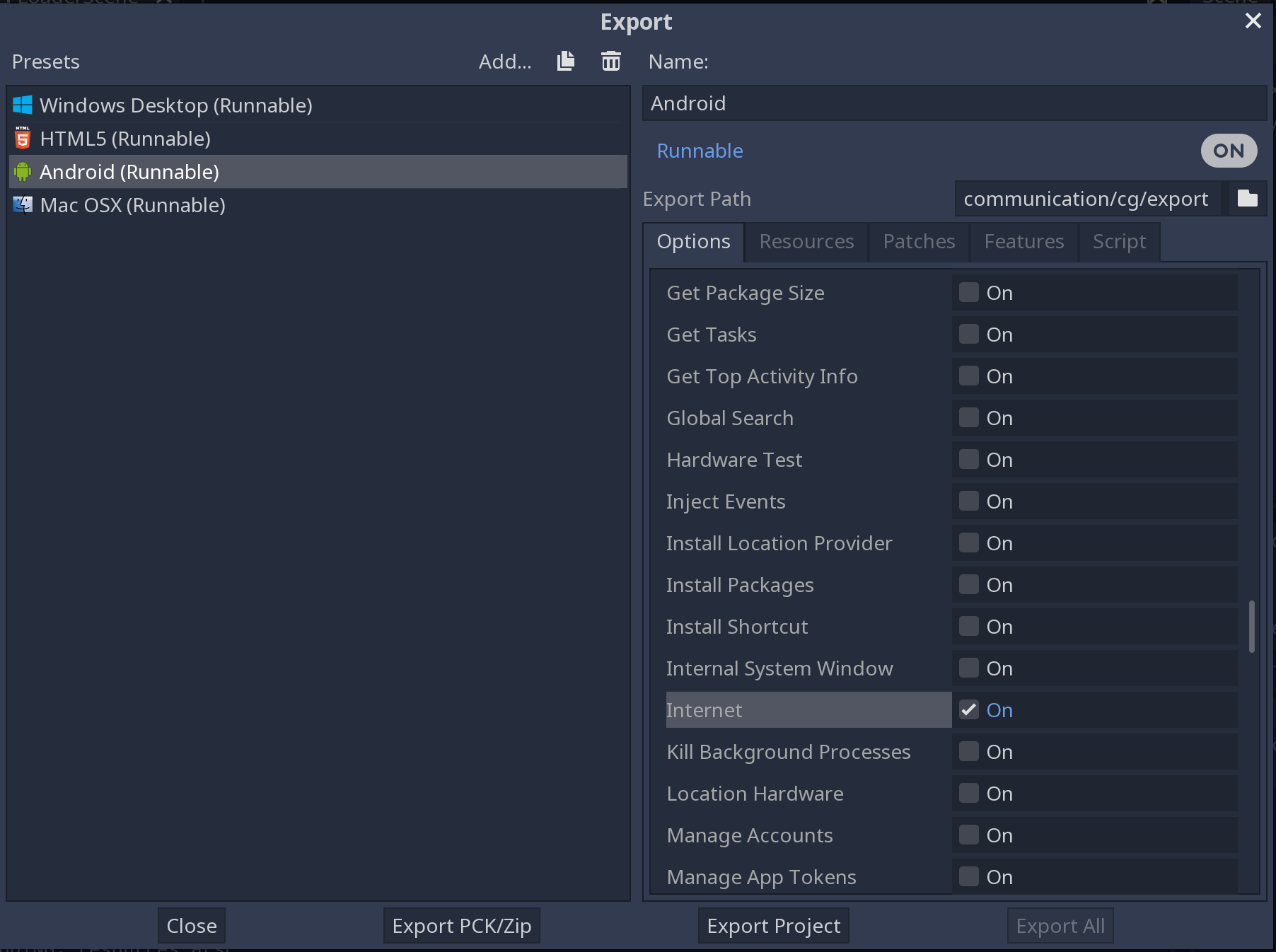Screen dimensions: 1276x952
Task: Click the Close button
Action: (192, 926)
